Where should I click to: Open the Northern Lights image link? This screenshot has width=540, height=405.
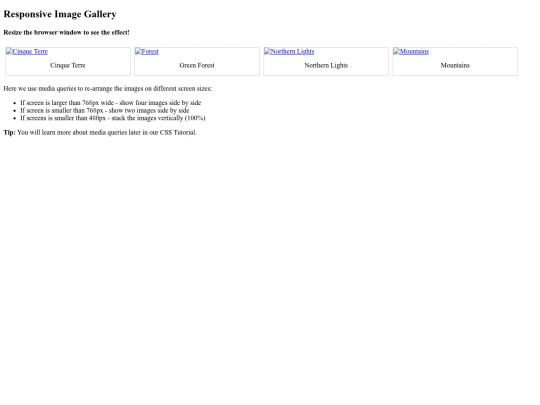(289, 52)
